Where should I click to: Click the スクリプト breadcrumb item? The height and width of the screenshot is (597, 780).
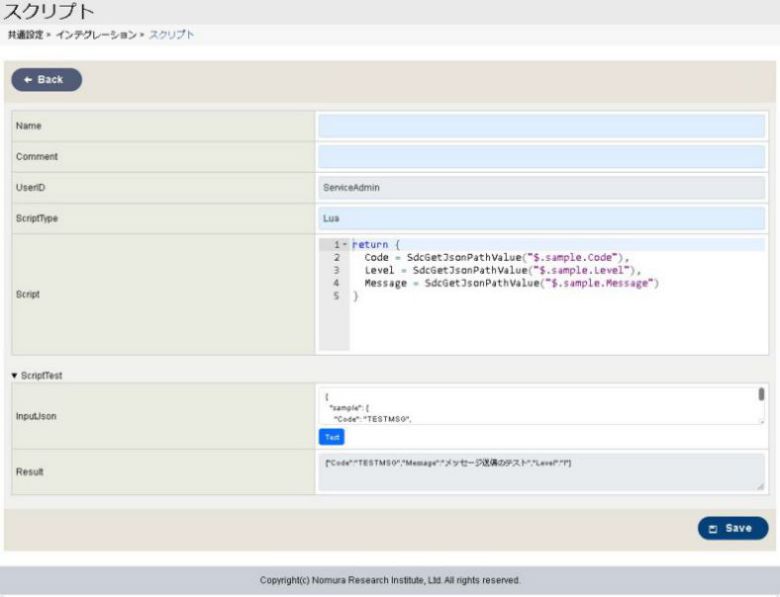pyautogui.click(x=172, y=35)
